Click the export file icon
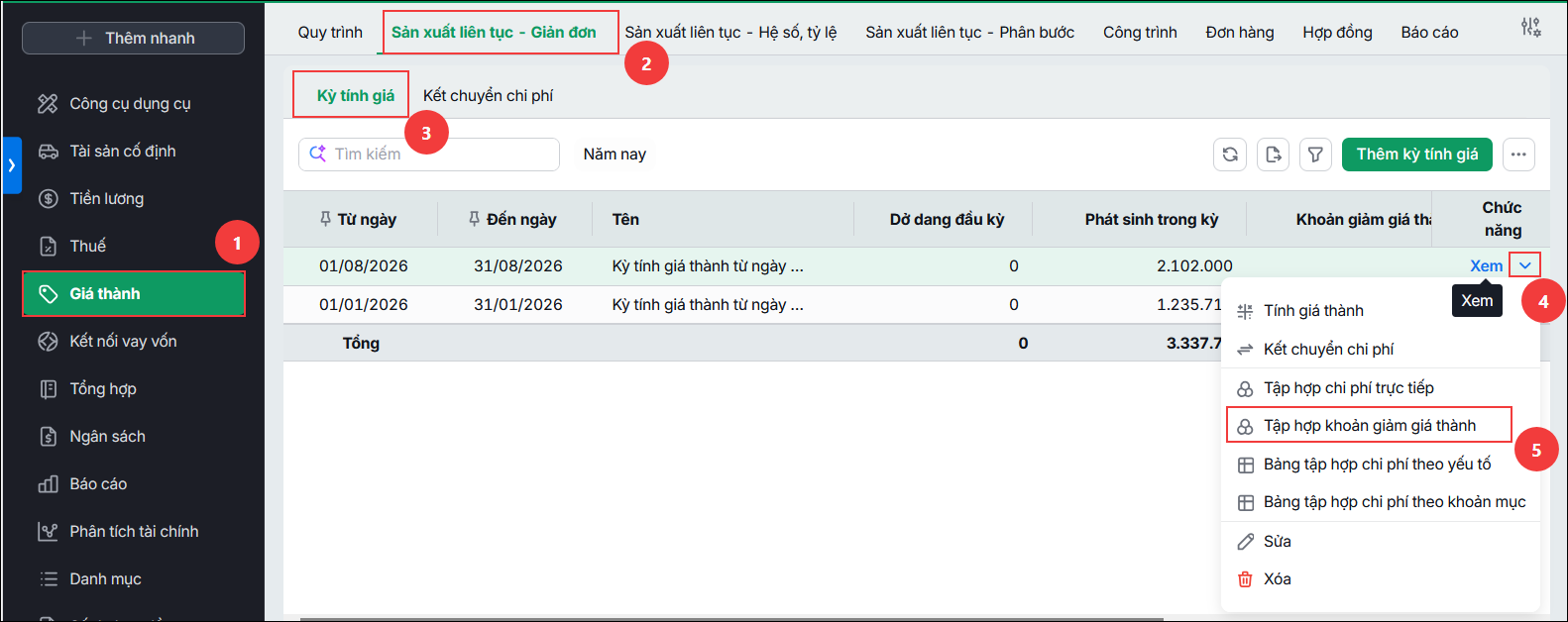The image size is (1568, 622). (1274, 155)
